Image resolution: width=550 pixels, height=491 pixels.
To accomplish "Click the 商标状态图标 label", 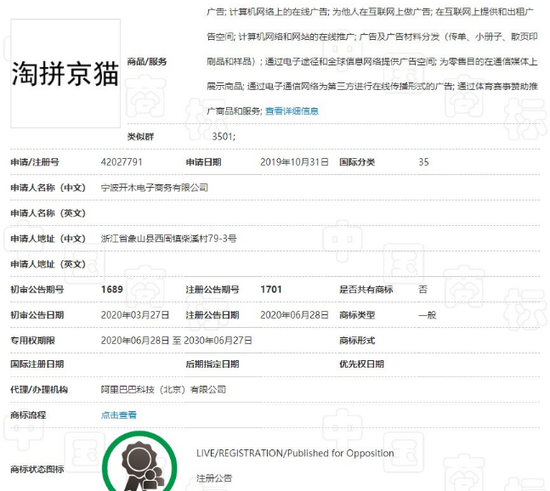I will pos(37,469).
